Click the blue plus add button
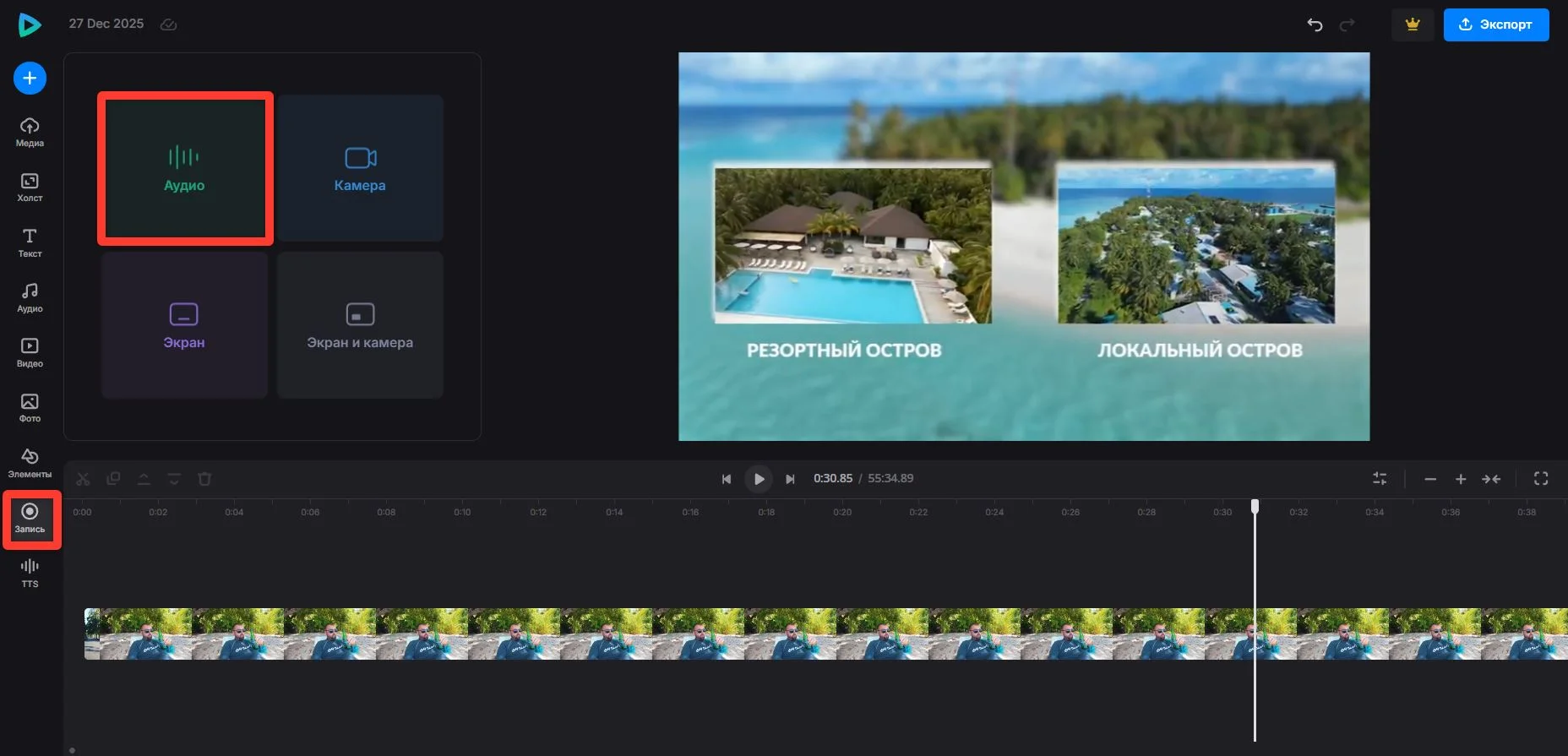The image size is (1568, 756). [x=30, y=79]
